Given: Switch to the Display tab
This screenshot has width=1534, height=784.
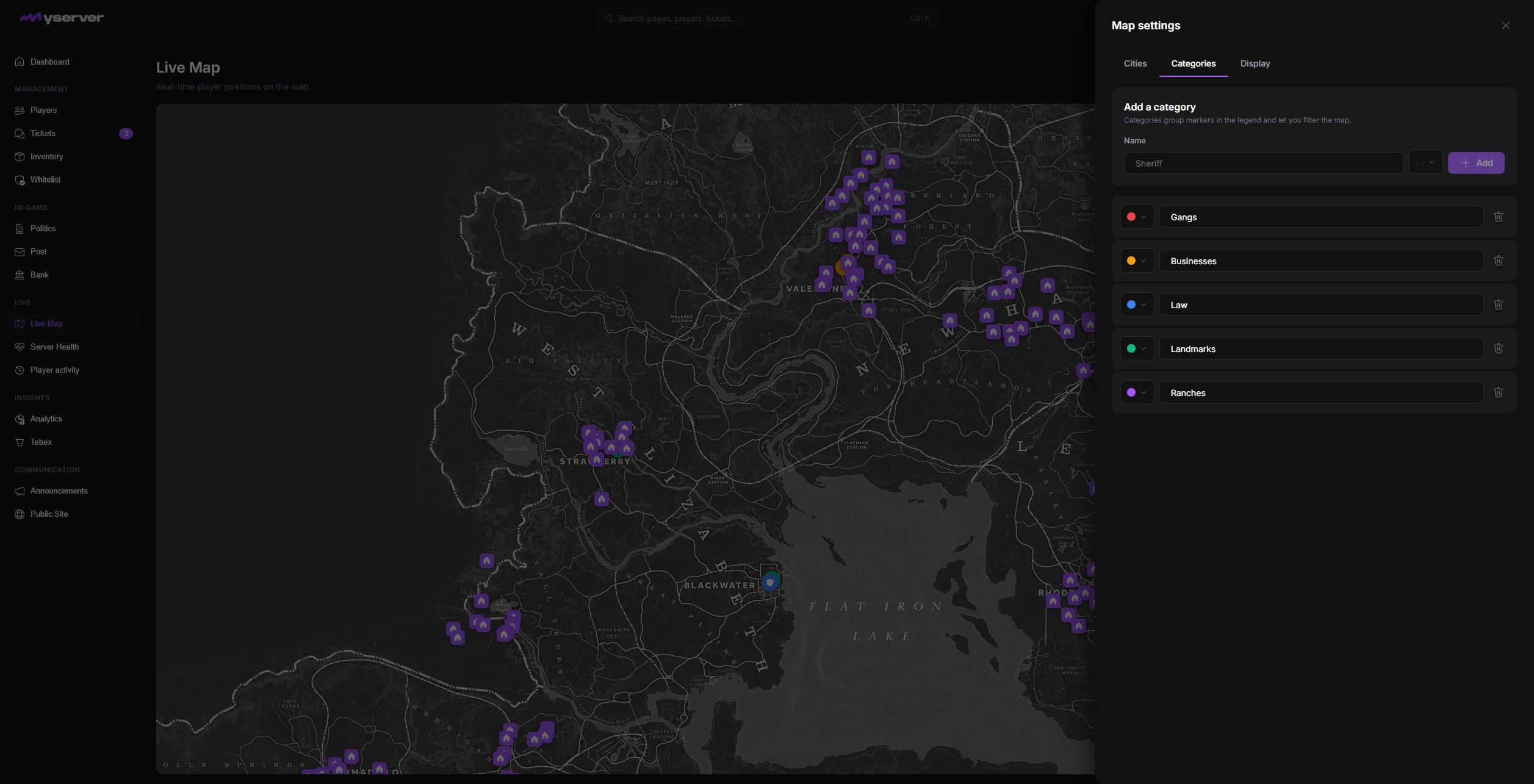Looking at the screenshot, I should coord(1255,63).
